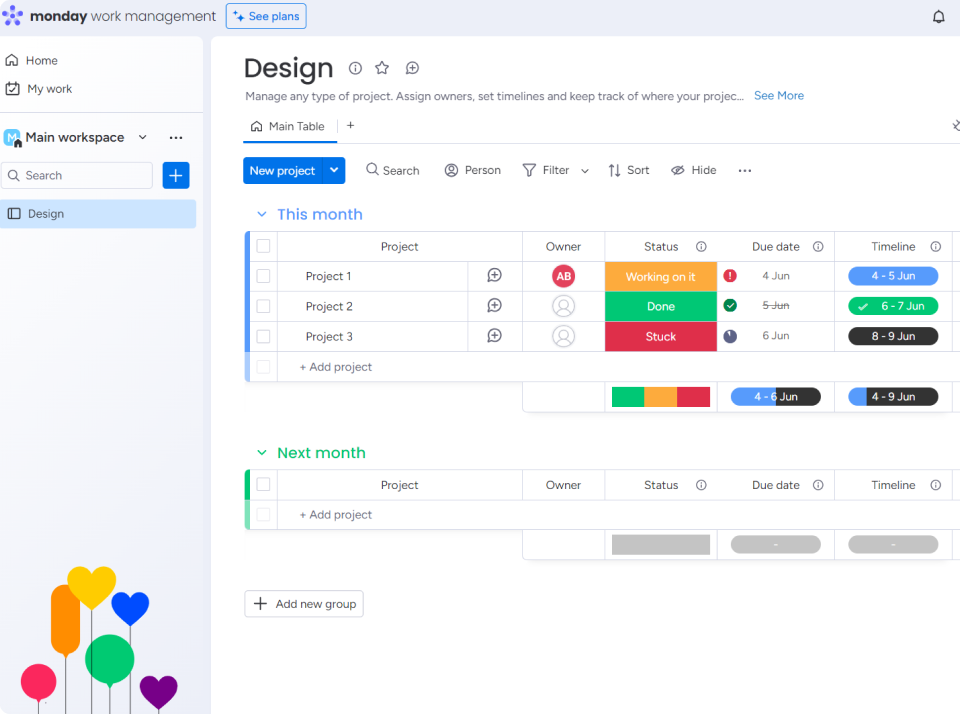The image size is (960, 714).
Task: Open toolbar more options ellipsis
Action: 744,171
